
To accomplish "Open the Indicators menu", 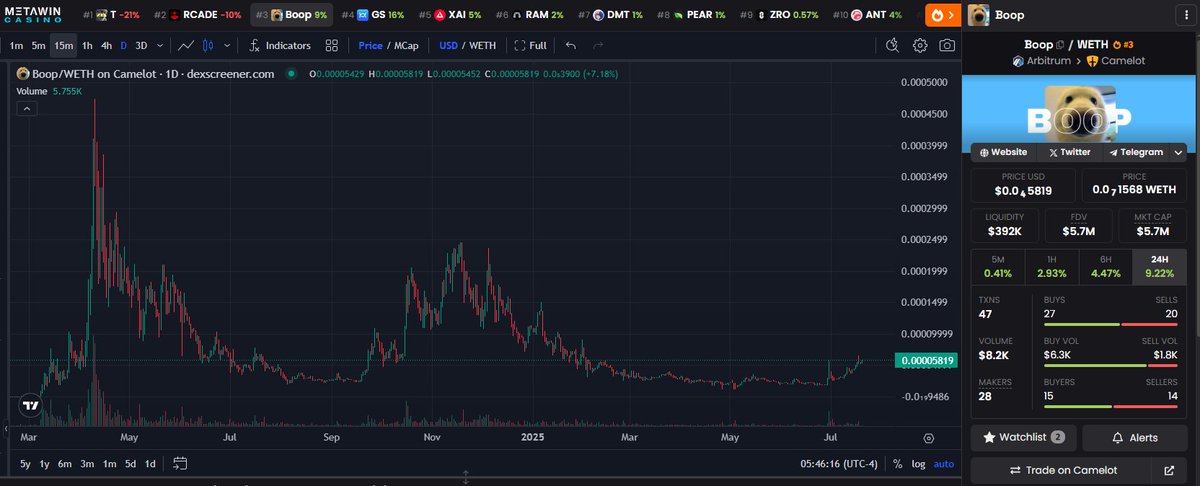I will click(280, 45).
